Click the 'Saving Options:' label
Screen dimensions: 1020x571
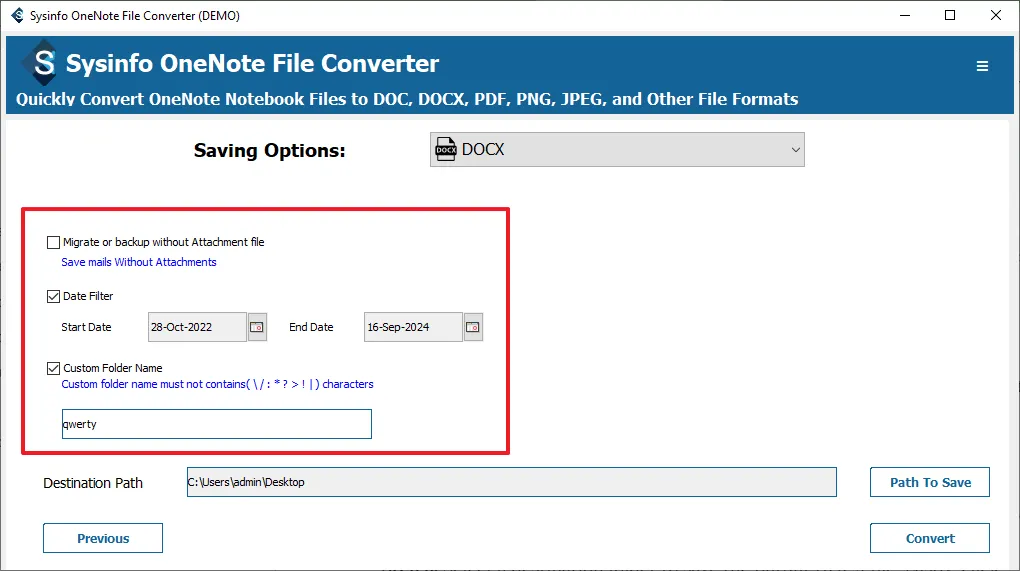[269, 150]
